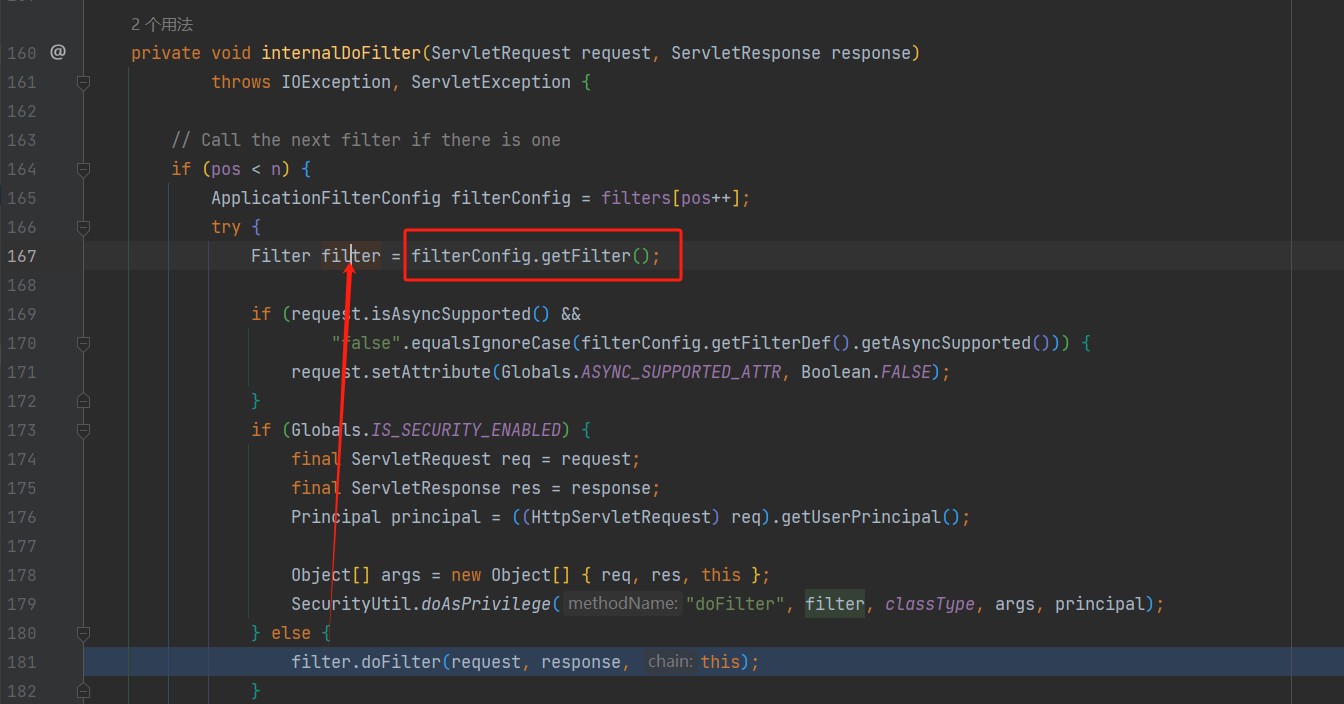1344x704 pixels.
Task: Click 'ServletResponse res' declaration on line 175
Action: point(446,488)
